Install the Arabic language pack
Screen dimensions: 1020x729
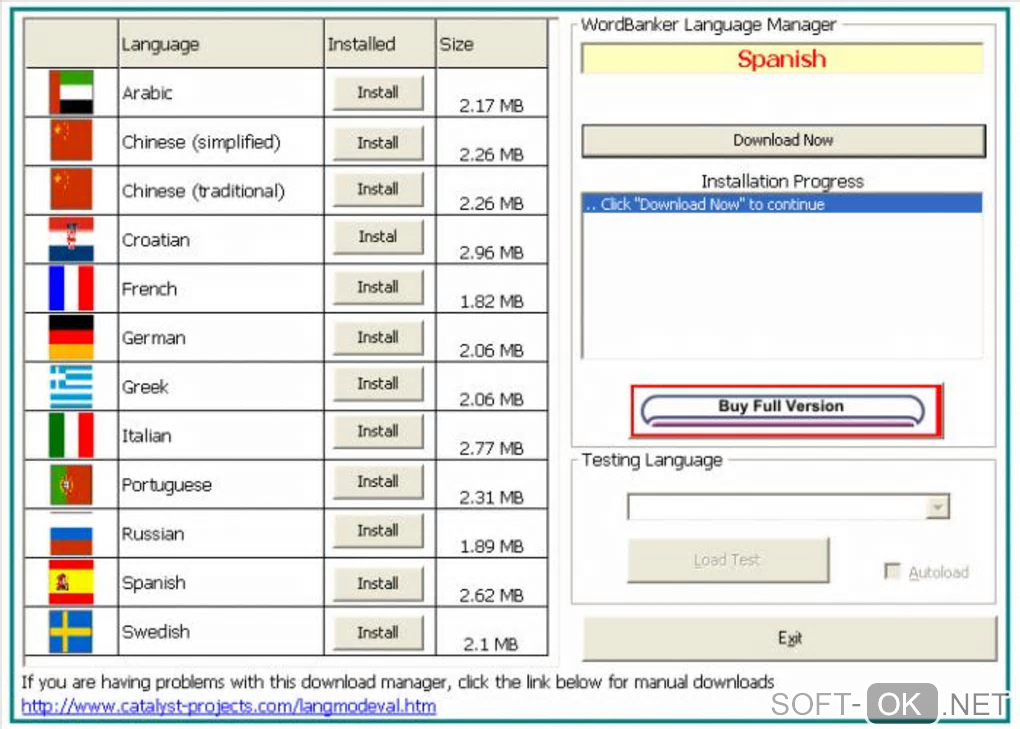[378, 92]
